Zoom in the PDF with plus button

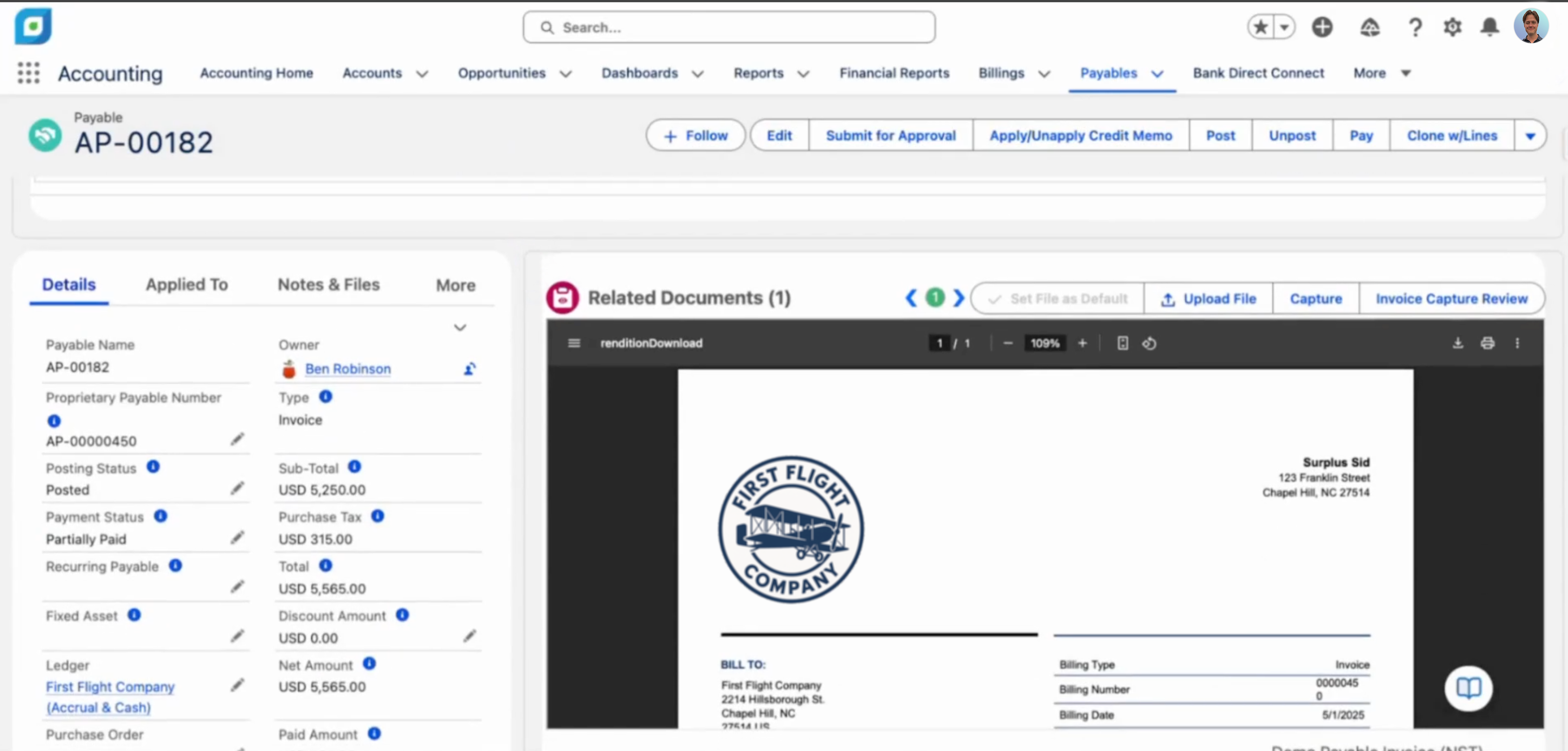(x=1082, y=343)
